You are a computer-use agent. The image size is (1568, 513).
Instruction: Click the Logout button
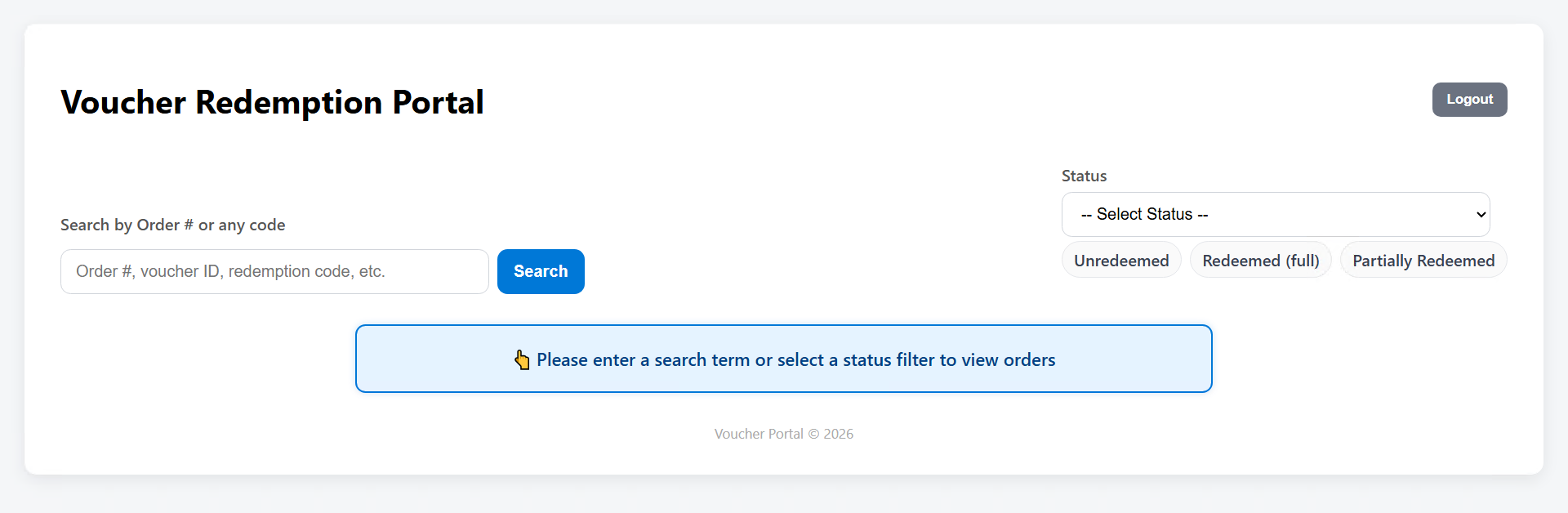[1469, 99]
